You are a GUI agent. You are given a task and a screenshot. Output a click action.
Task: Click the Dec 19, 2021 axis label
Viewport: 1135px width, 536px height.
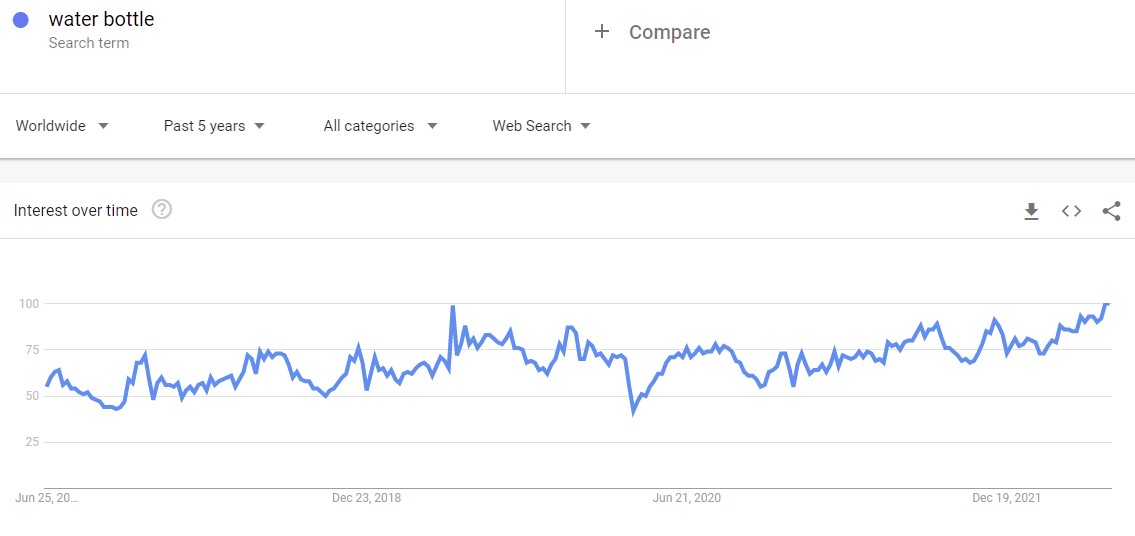(x=1007, y=498)
